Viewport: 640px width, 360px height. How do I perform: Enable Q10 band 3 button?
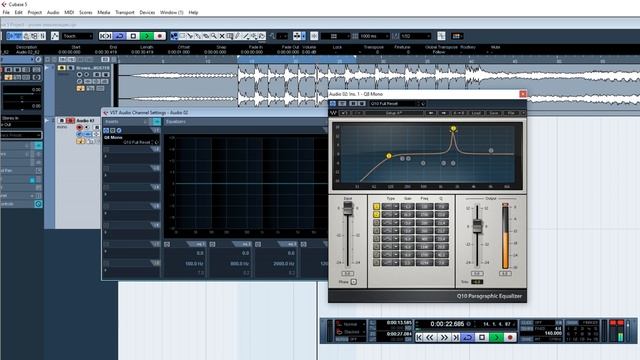click(x=376, y=223)
